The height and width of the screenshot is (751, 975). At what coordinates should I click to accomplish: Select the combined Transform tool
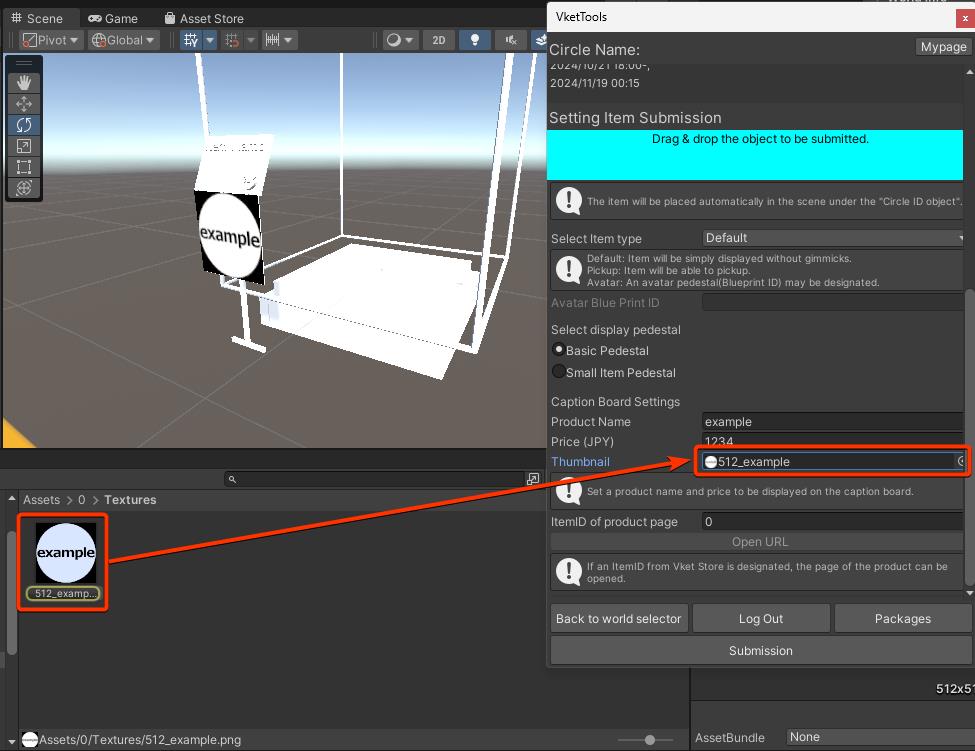(24, 188)
